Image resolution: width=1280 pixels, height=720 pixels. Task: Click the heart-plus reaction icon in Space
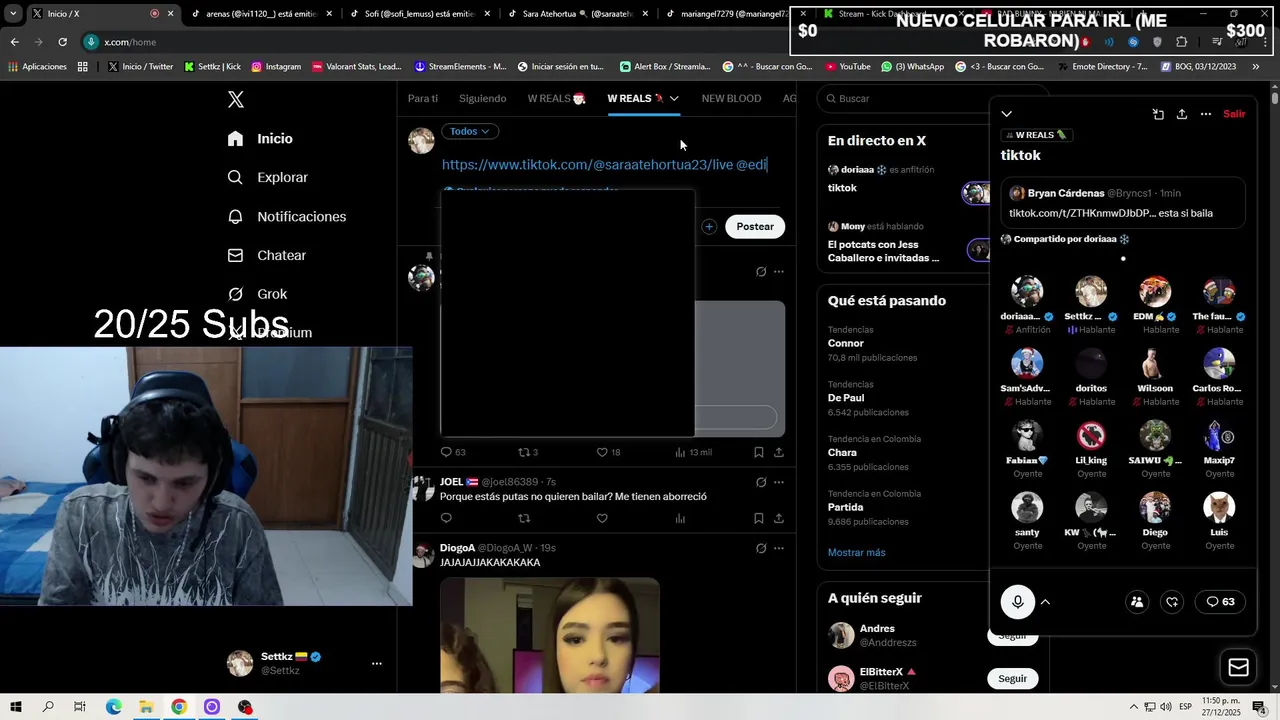coord(1172,602)
